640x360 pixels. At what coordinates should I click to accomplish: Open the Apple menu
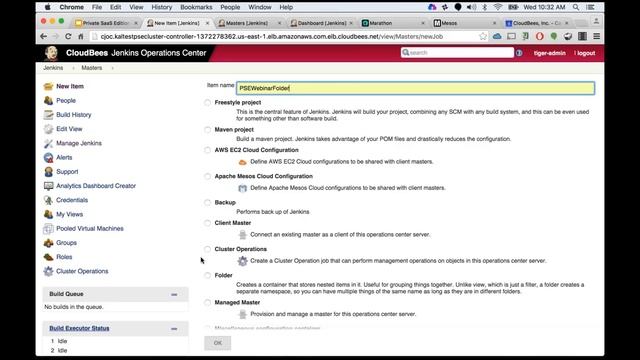coord(47,7)
